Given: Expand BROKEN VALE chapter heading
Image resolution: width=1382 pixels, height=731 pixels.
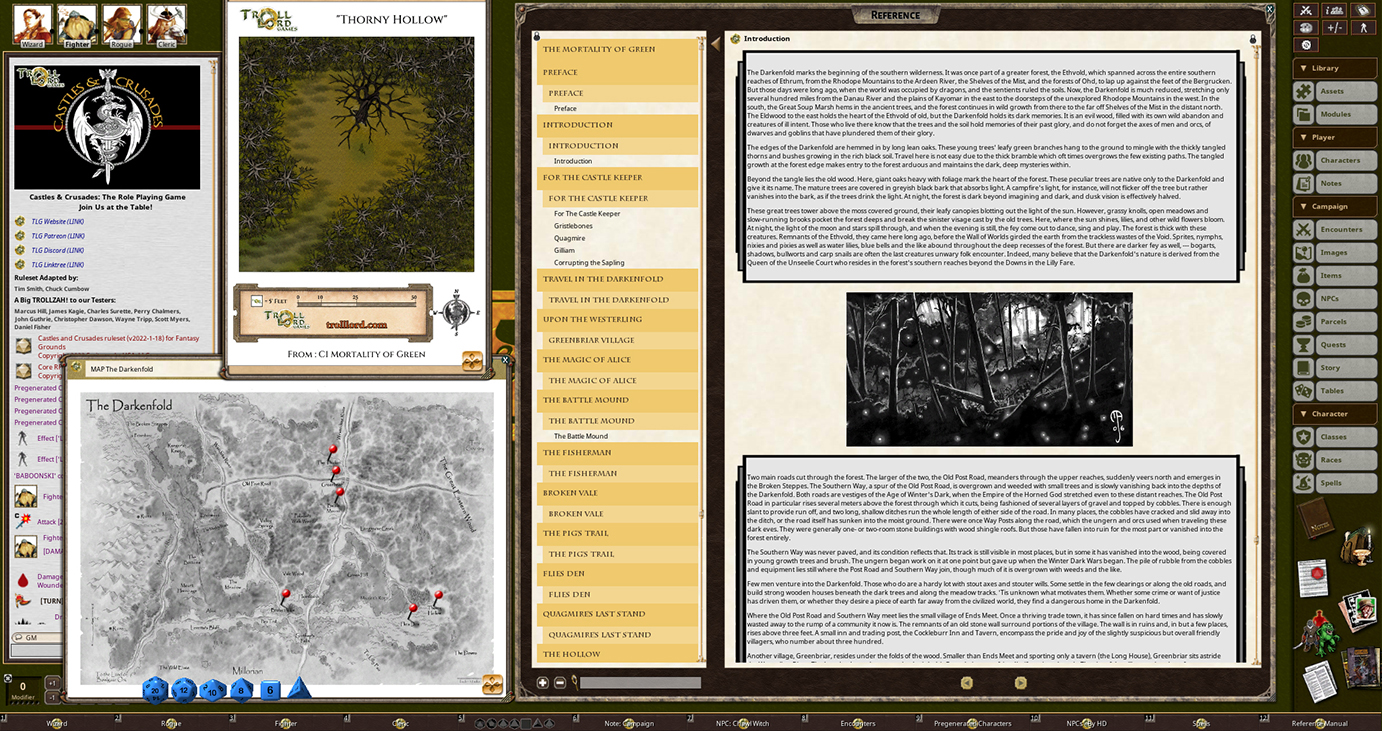Looking at the screenshot, I should tap(617, 493).
